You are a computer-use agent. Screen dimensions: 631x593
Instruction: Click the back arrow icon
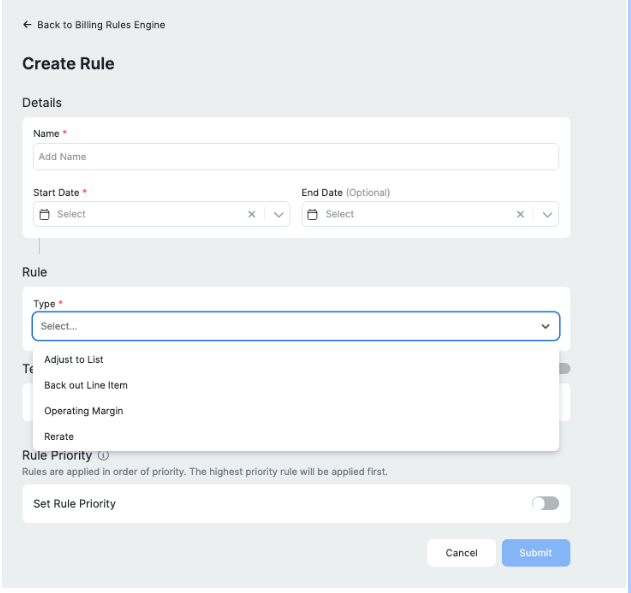pyautogui.click(x=27, y=25)
